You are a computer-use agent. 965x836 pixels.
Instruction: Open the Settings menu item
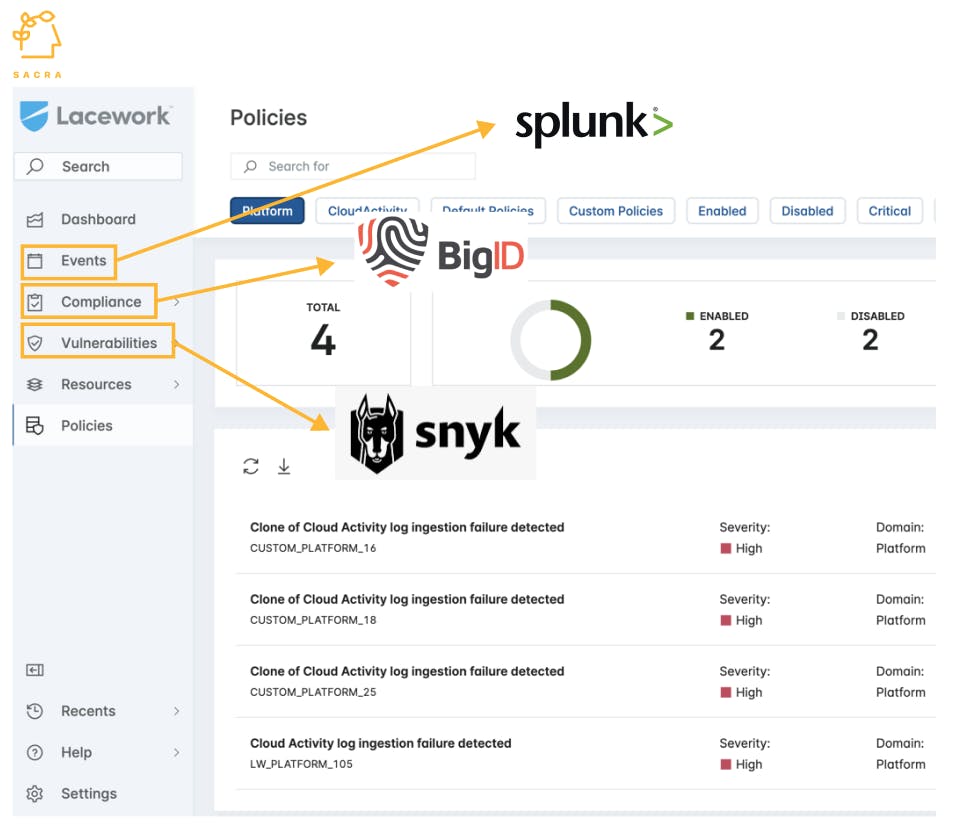pos(89,794)
